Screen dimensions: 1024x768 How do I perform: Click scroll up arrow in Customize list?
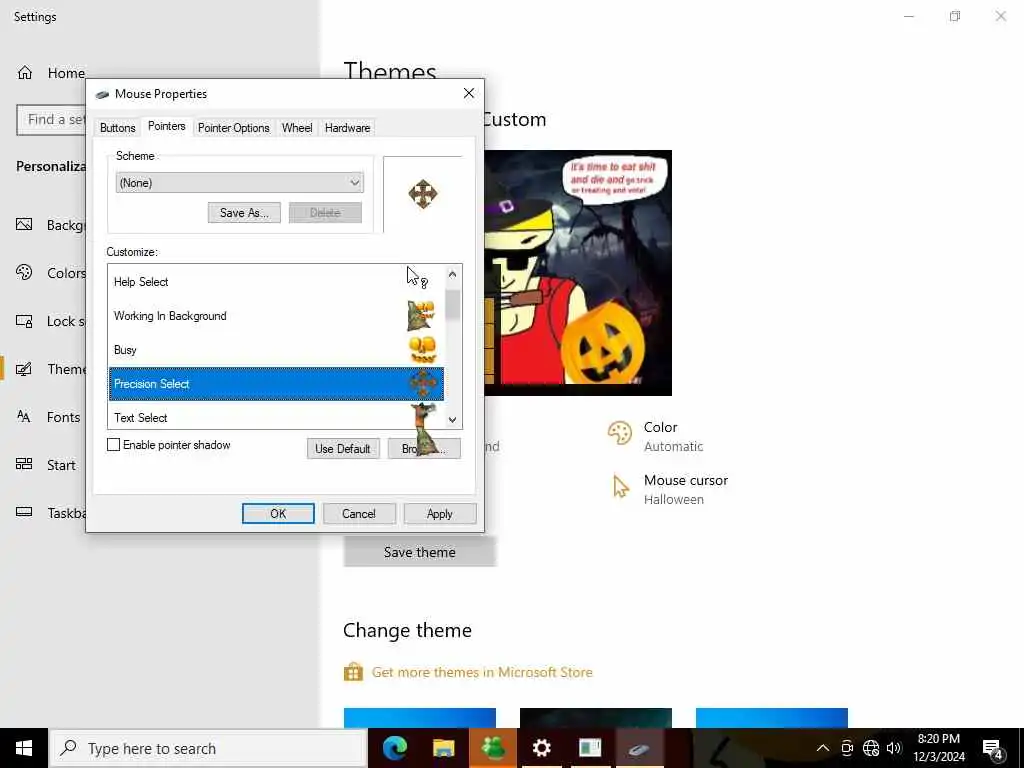coord(453,275)
